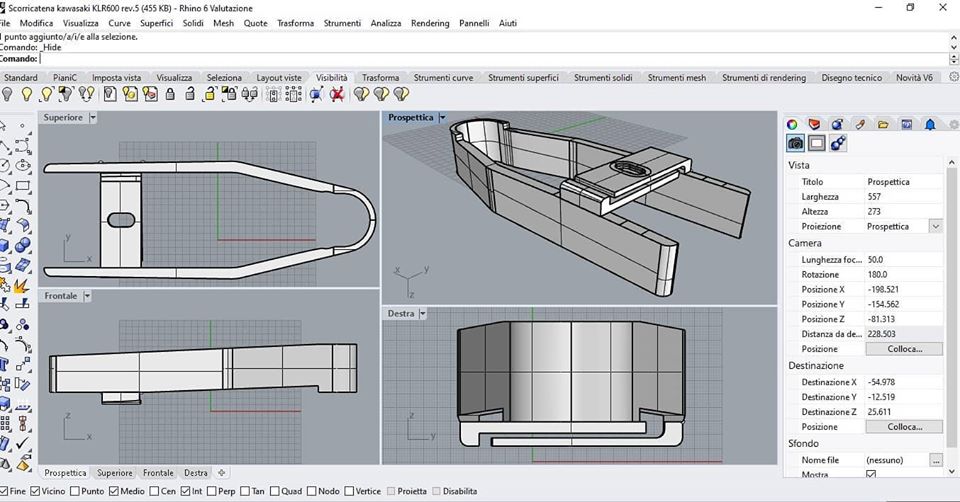Select the Frontale viewport tab at the bottom
This screenshot has height=502, width=960.
point(158,473)
